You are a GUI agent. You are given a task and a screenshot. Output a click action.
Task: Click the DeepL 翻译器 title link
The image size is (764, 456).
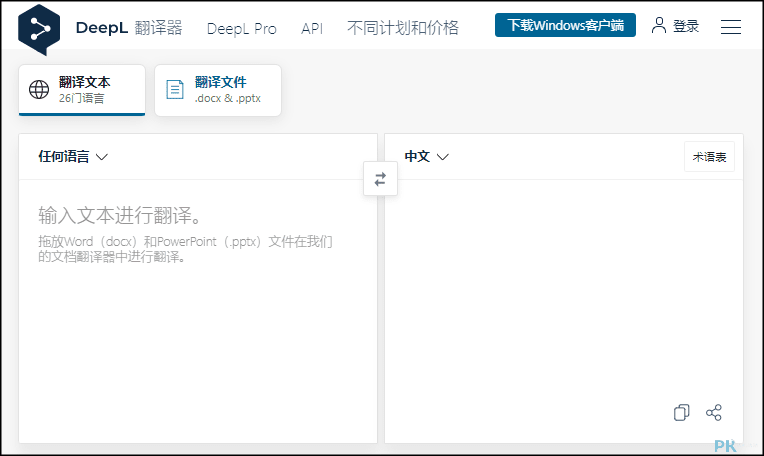point(129,28)
